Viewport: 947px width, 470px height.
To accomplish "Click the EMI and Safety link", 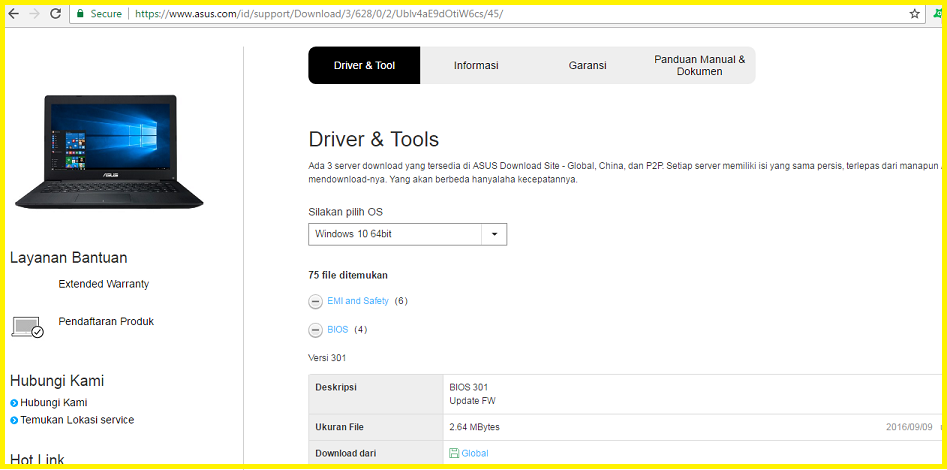I will 358,300.
